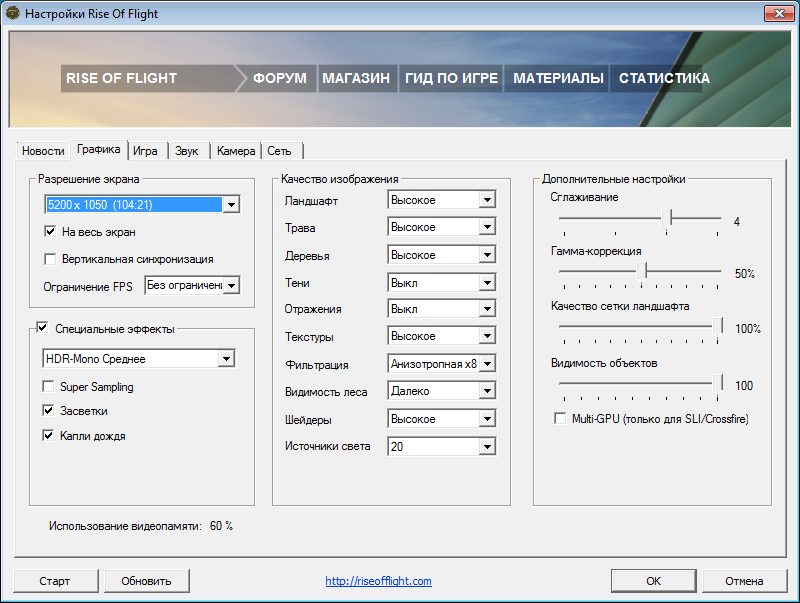Open the Текстуры quality dropdown
Image resolution: width=800 pixels, height=603 pixels.
click(441, 336)
